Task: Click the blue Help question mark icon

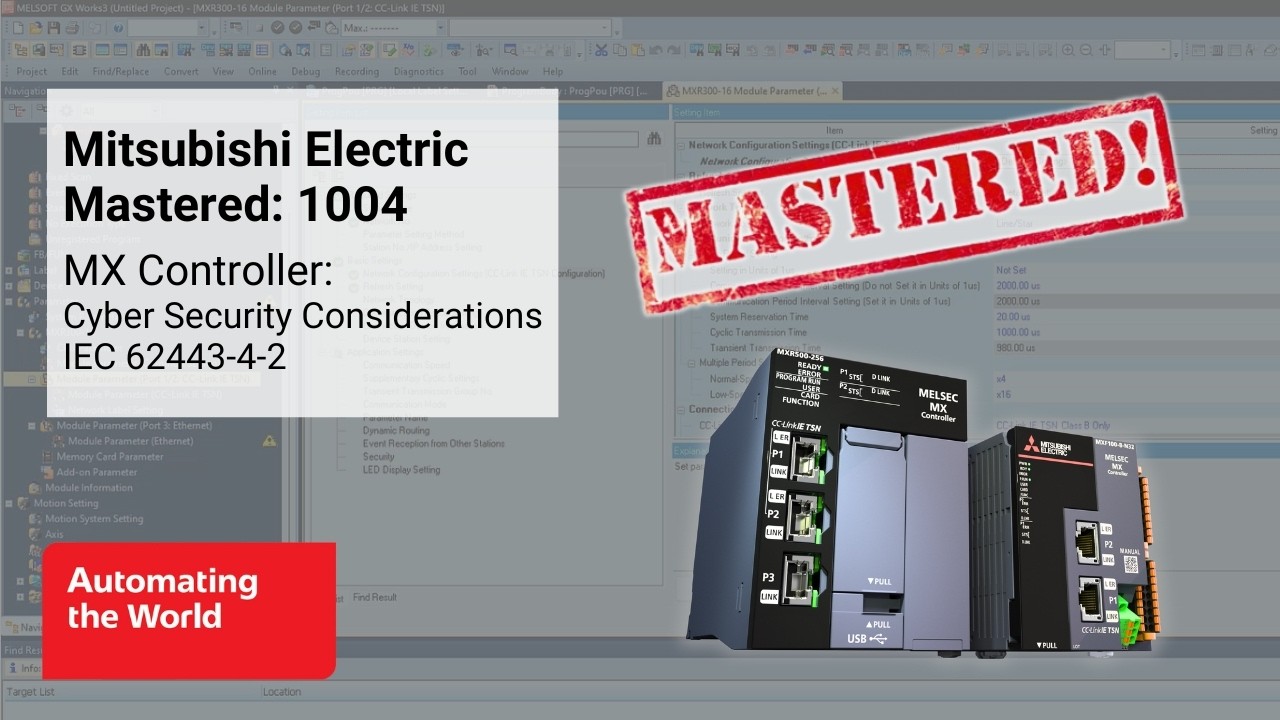Action: click(118, 27)
